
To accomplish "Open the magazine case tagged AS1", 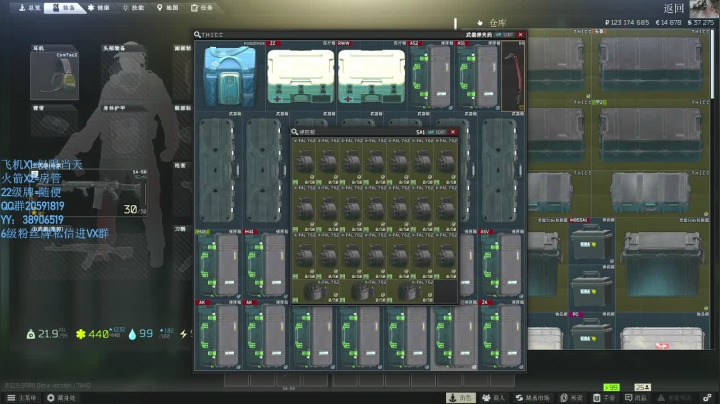I will (478, 75).
